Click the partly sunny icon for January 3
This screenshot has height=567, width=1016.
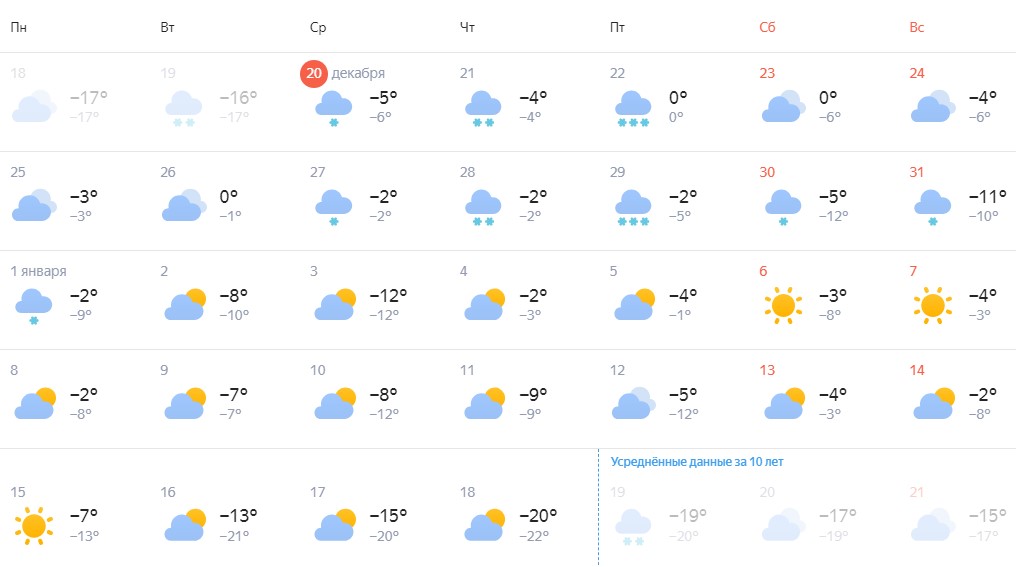tap(335, 305)
